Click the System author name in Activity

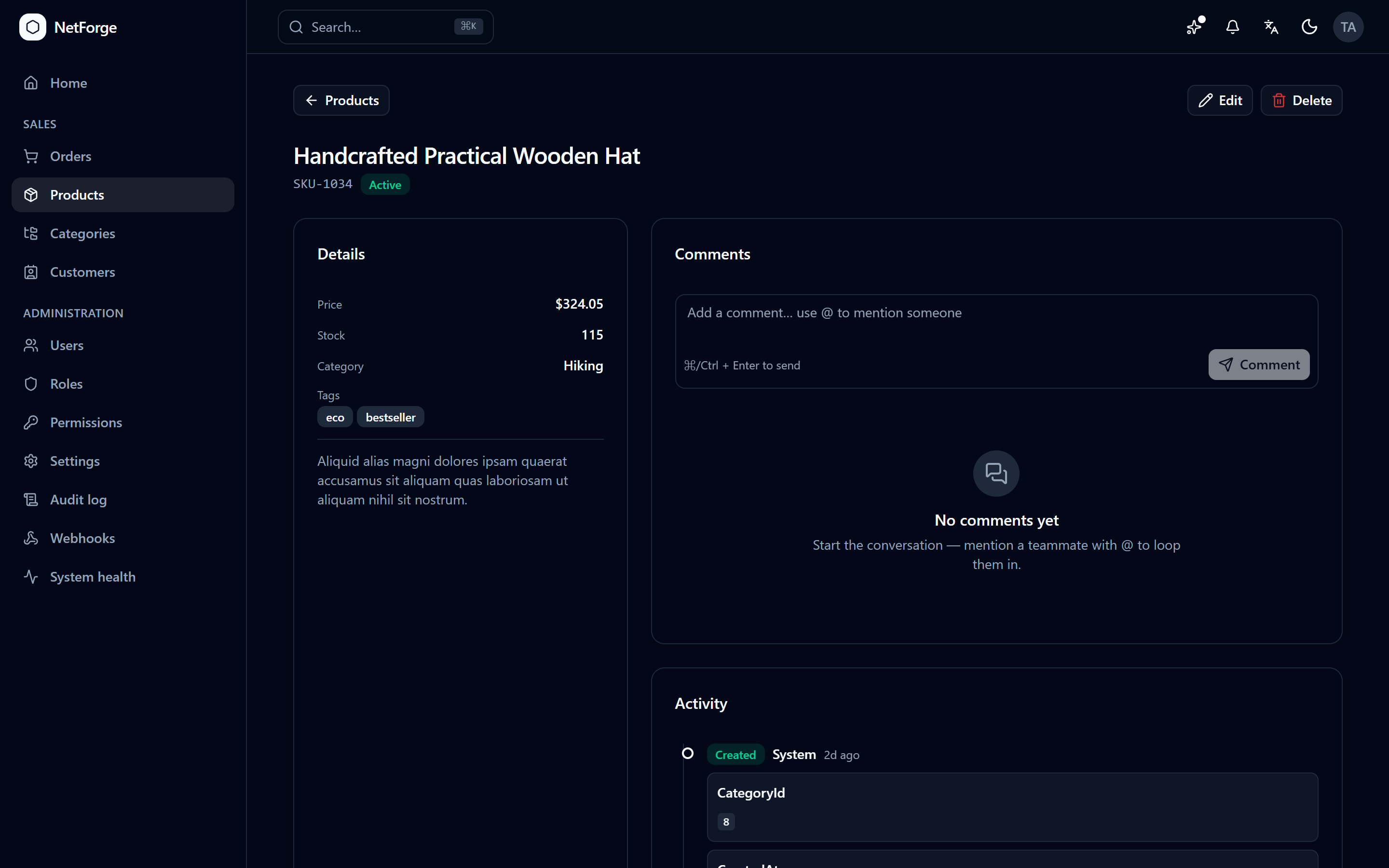pos(794,754)
